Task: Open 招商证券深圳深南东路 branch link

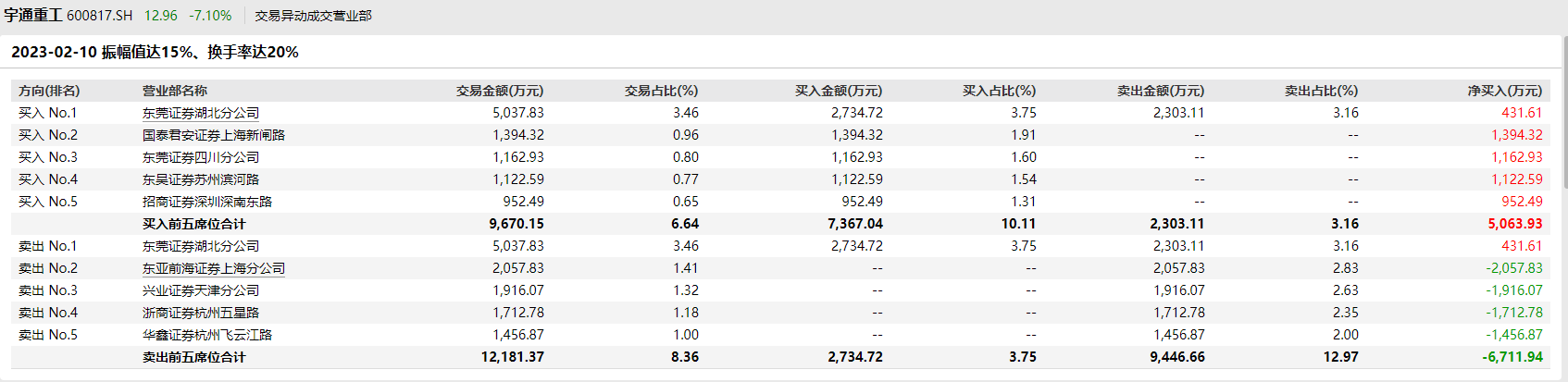Action: click(206, 202)
